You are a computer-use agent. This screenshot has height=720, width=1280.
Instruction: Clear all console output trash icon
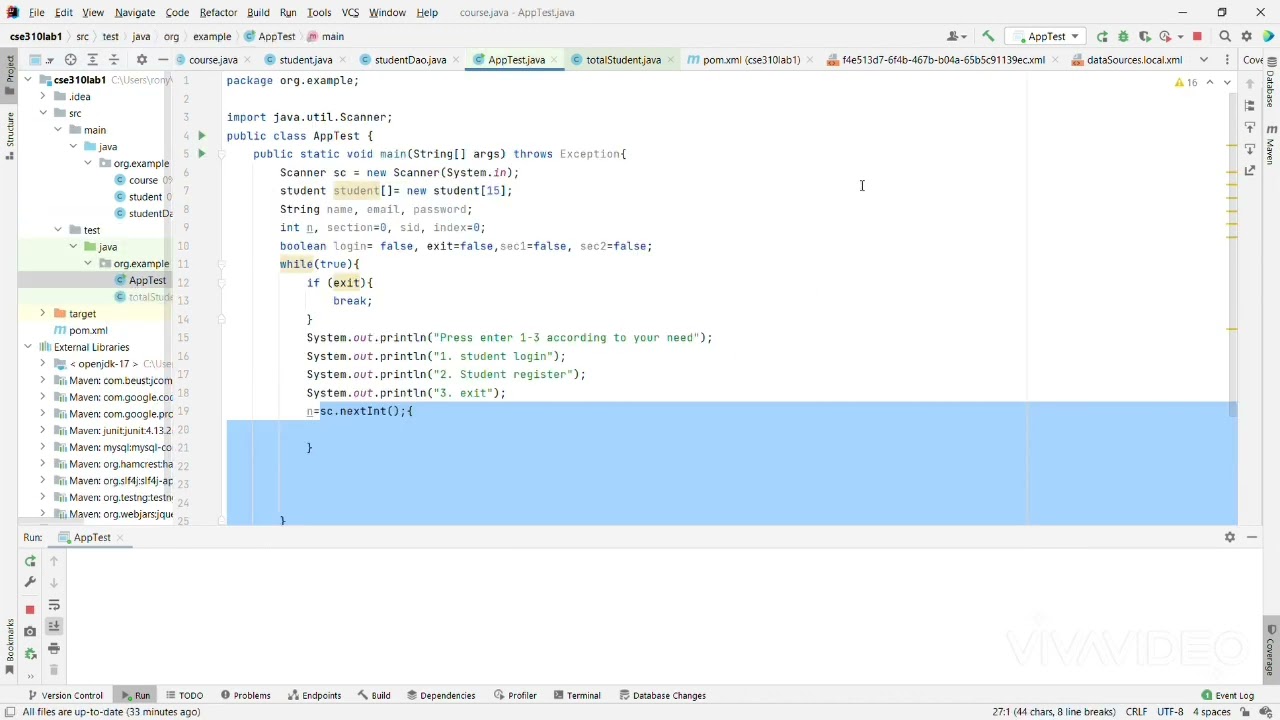point(54,670)
